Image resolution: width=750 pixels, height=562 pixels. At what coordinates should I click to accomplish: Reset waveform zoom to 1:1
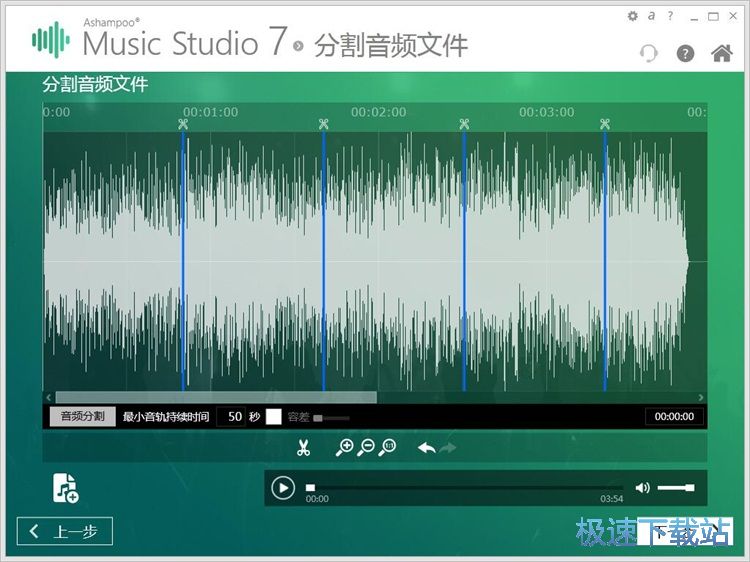pos(387,448)
